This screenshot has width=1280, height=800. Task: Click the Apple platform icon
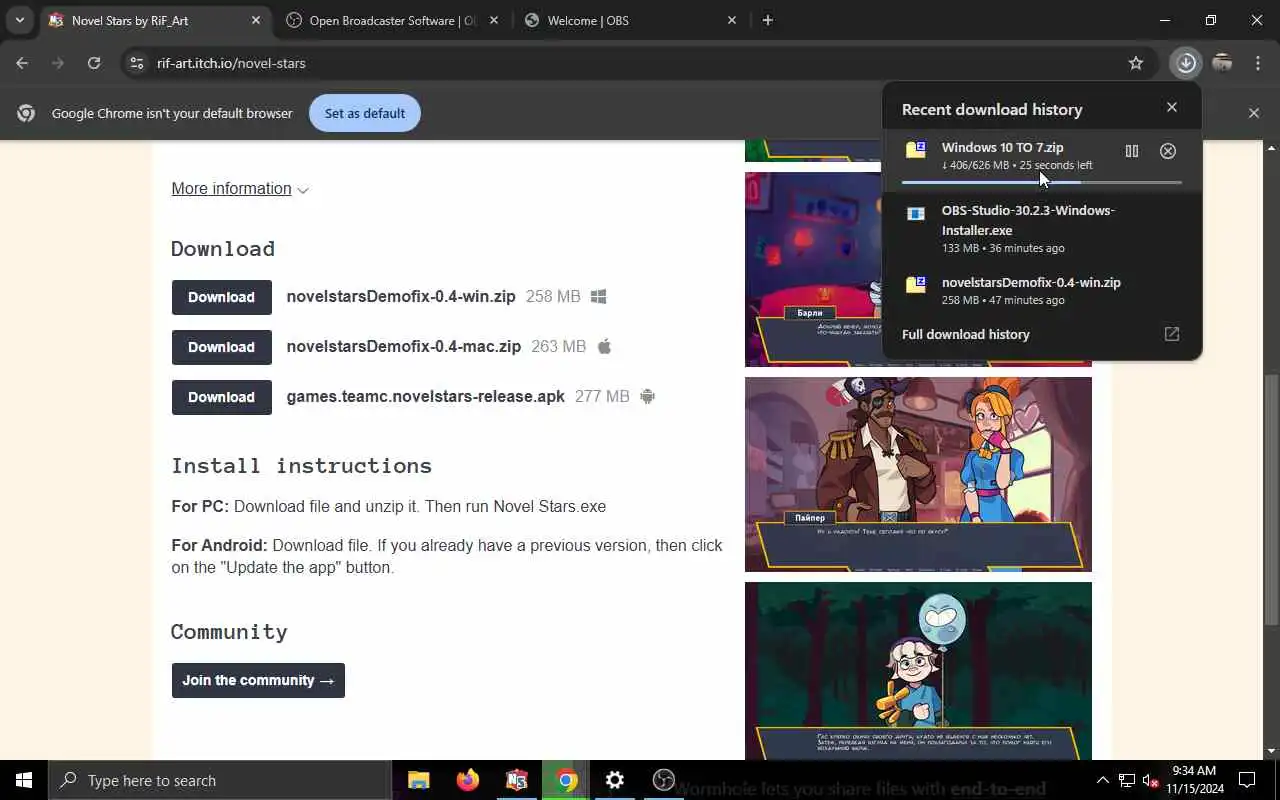pyautogui.click(x=604, y=346)
